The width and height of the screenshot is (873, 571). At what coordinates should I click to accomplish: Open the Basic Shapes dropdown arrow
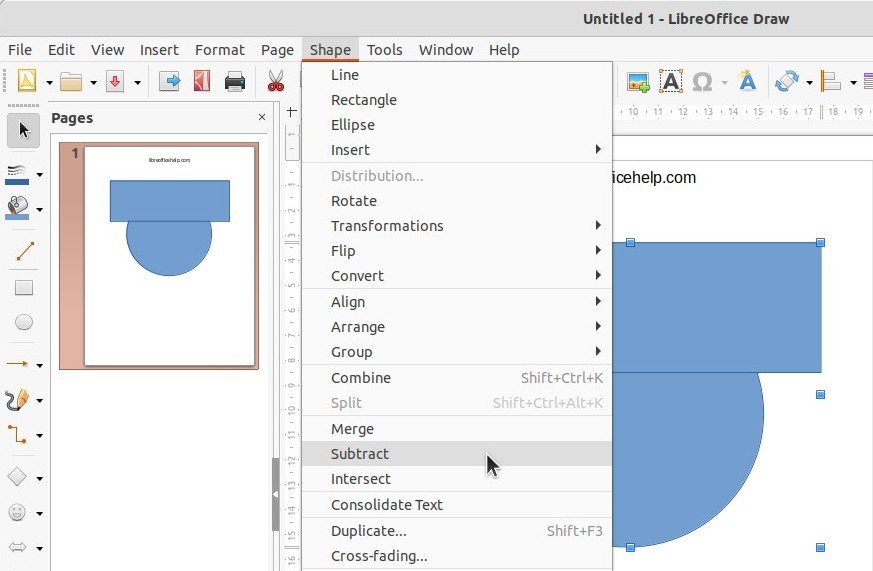tap(40, 478)
